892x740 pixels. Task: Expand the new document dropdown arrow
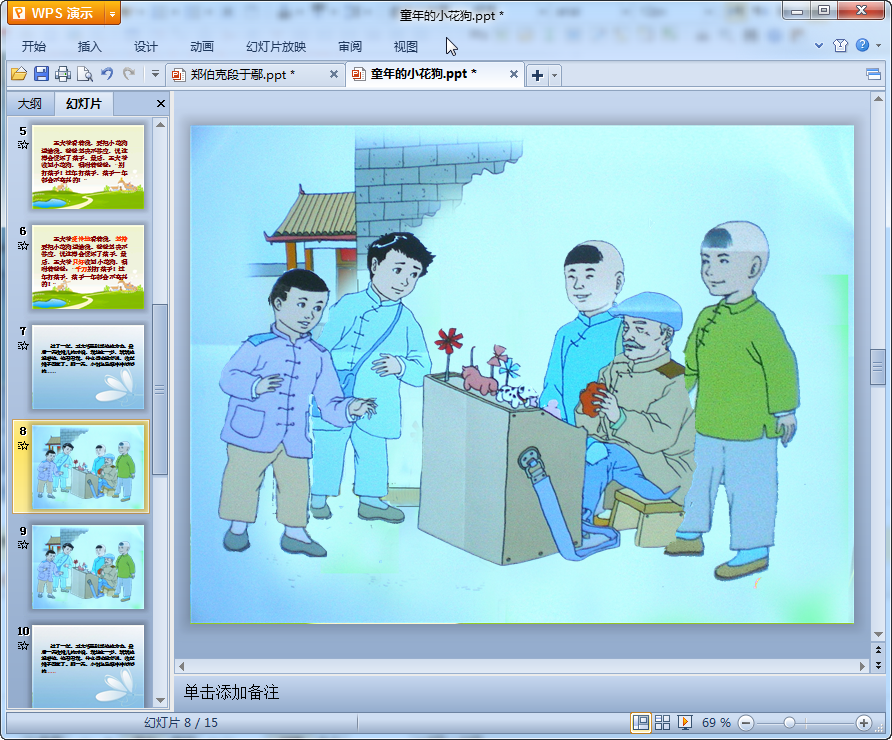(555, 75)
